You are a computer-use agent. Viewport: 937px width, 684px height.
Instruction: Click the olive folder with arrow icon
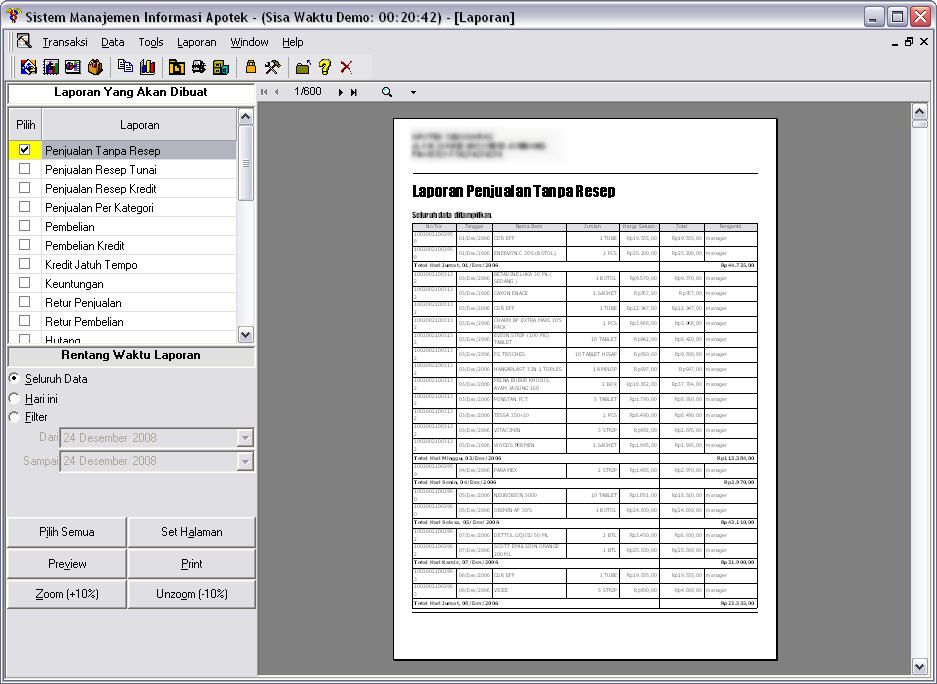(303, 67)
